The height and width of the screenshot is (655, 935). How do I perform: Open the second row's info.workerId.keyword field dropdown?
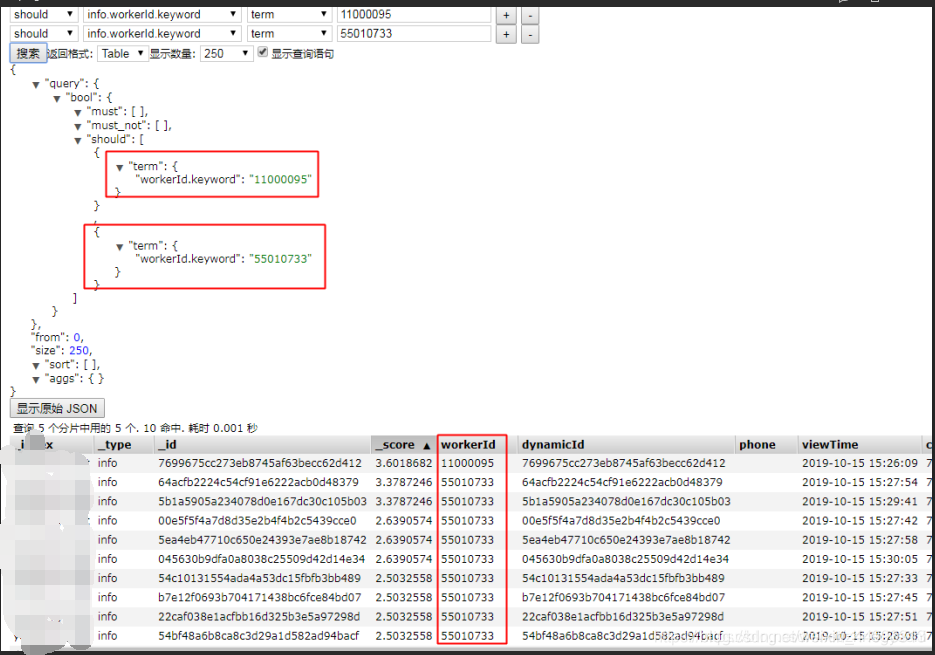coord(162,33)
